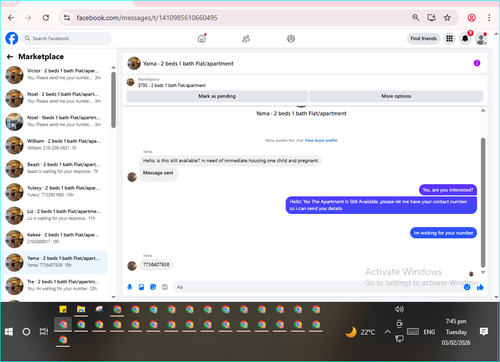Open Chrome three-dot menu
The height and width of the screenshot is (362, 500).
(489, 18)
